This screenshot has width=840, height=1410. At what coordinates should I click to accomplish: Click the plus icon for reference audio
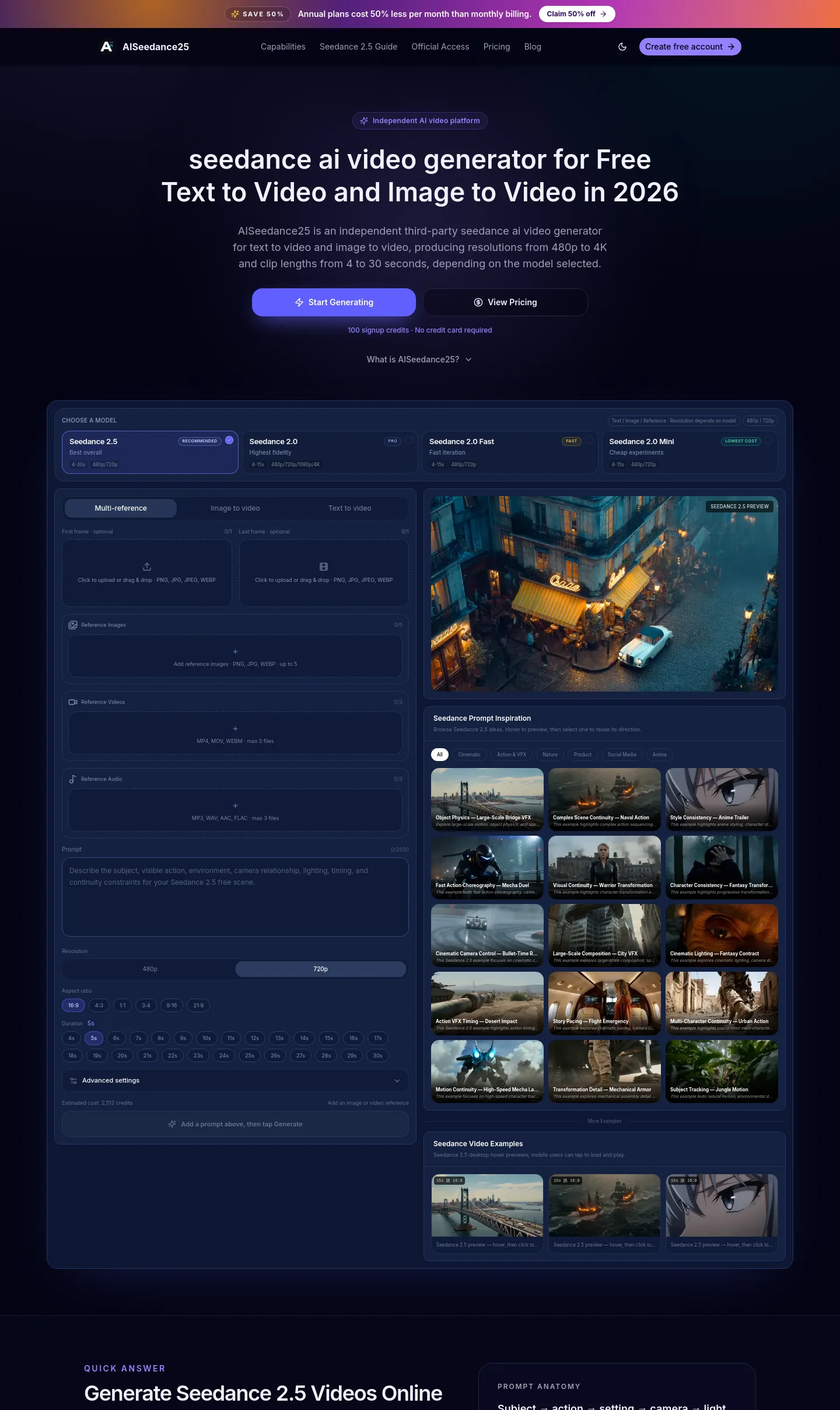pos(236,805)
